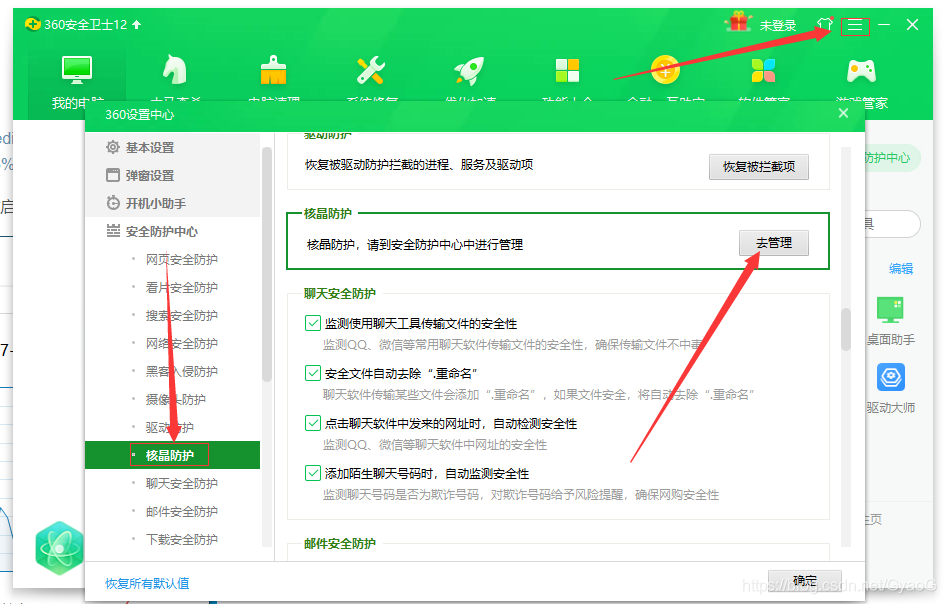Screen dimensions: 946x604
Task: Click the sidebar vertical scrollbar thumb
Action: 267,264
